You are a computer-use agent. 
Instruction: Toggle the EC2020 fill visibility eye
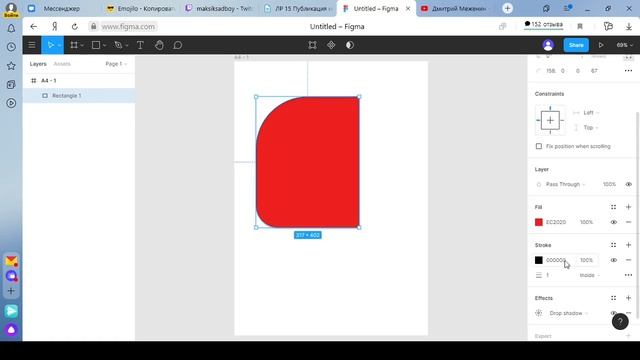pos(613,222)
